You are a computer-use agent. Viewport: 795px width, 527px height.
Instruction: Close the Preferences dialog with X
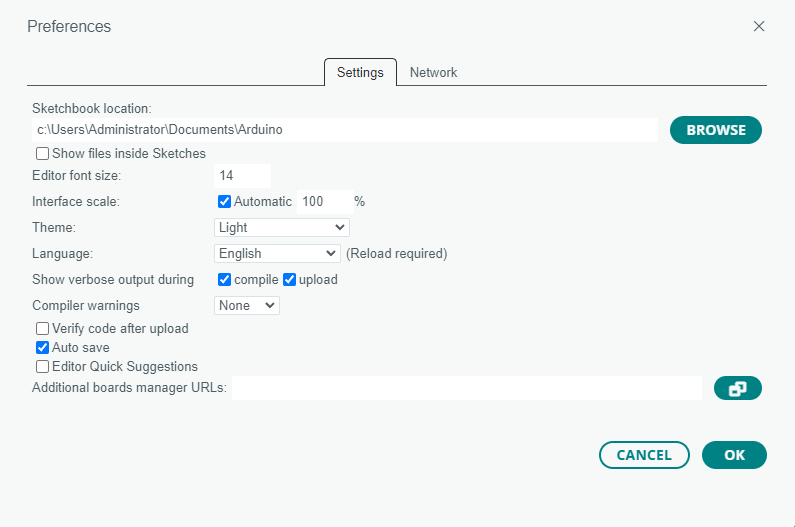[x=758, y=26]
